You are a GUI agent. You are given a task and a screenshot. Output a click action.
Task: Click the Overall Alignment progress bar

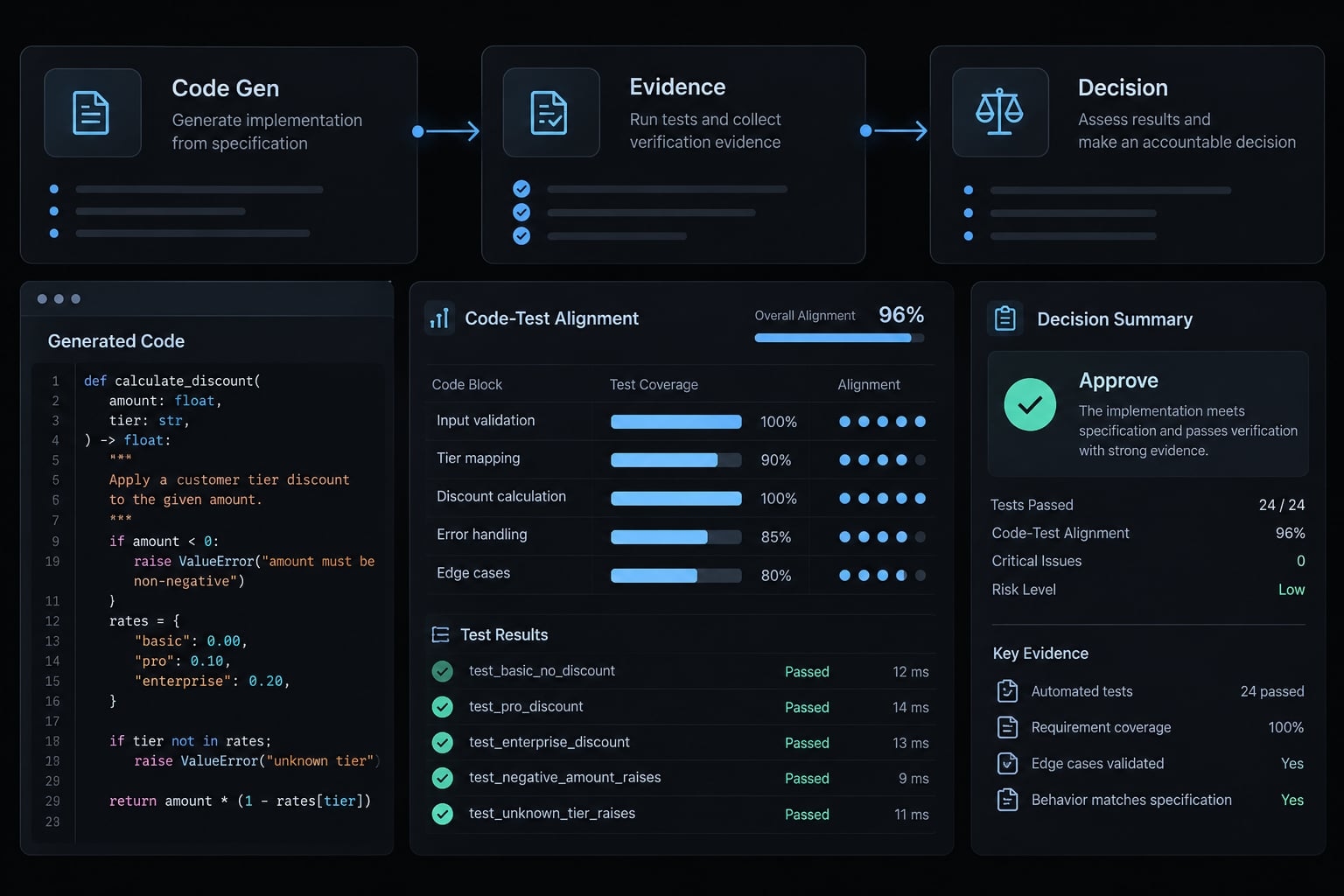tap(839, 338)
